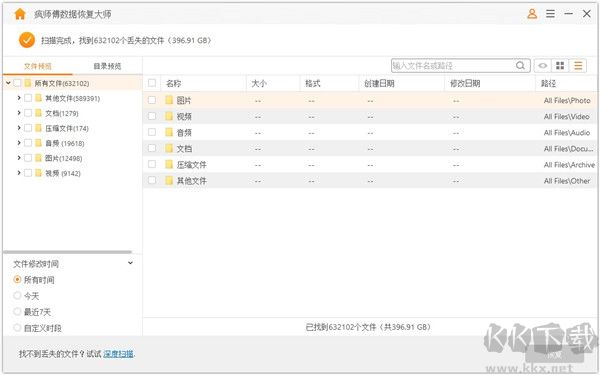This screenshot has width=600, height=375.
Task: Sort by the 修改日期 column header
Action: tap(465, 83)
